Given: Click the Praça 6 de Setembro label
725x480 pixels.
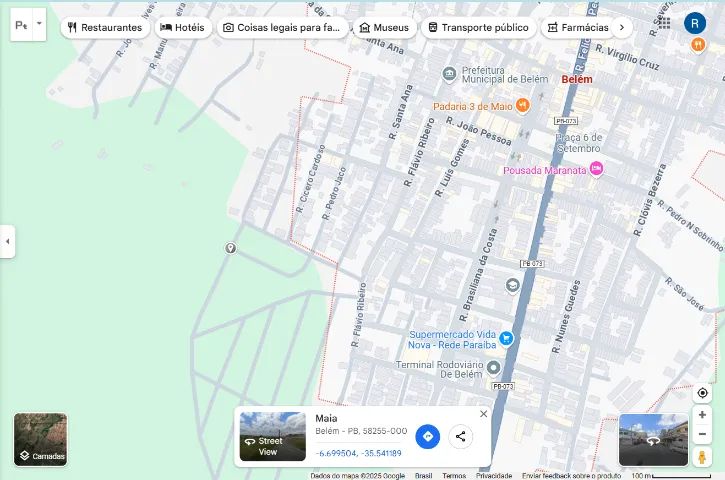Looking at the screenshot, I should click(579, 143).
